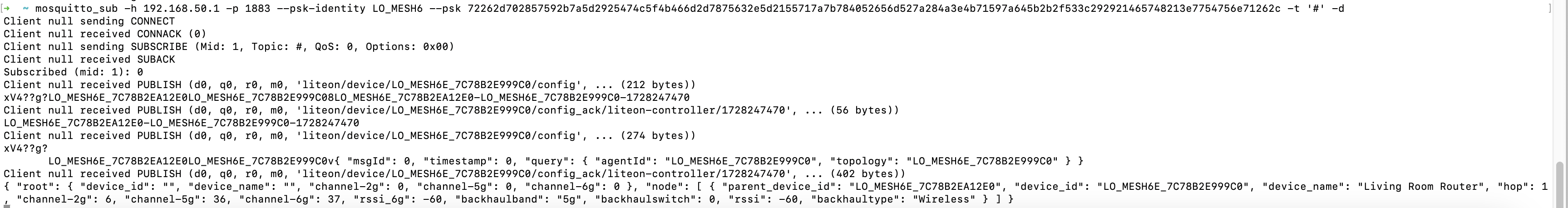Click the Subscribed (mid: 1) line

tap(73, 72)
